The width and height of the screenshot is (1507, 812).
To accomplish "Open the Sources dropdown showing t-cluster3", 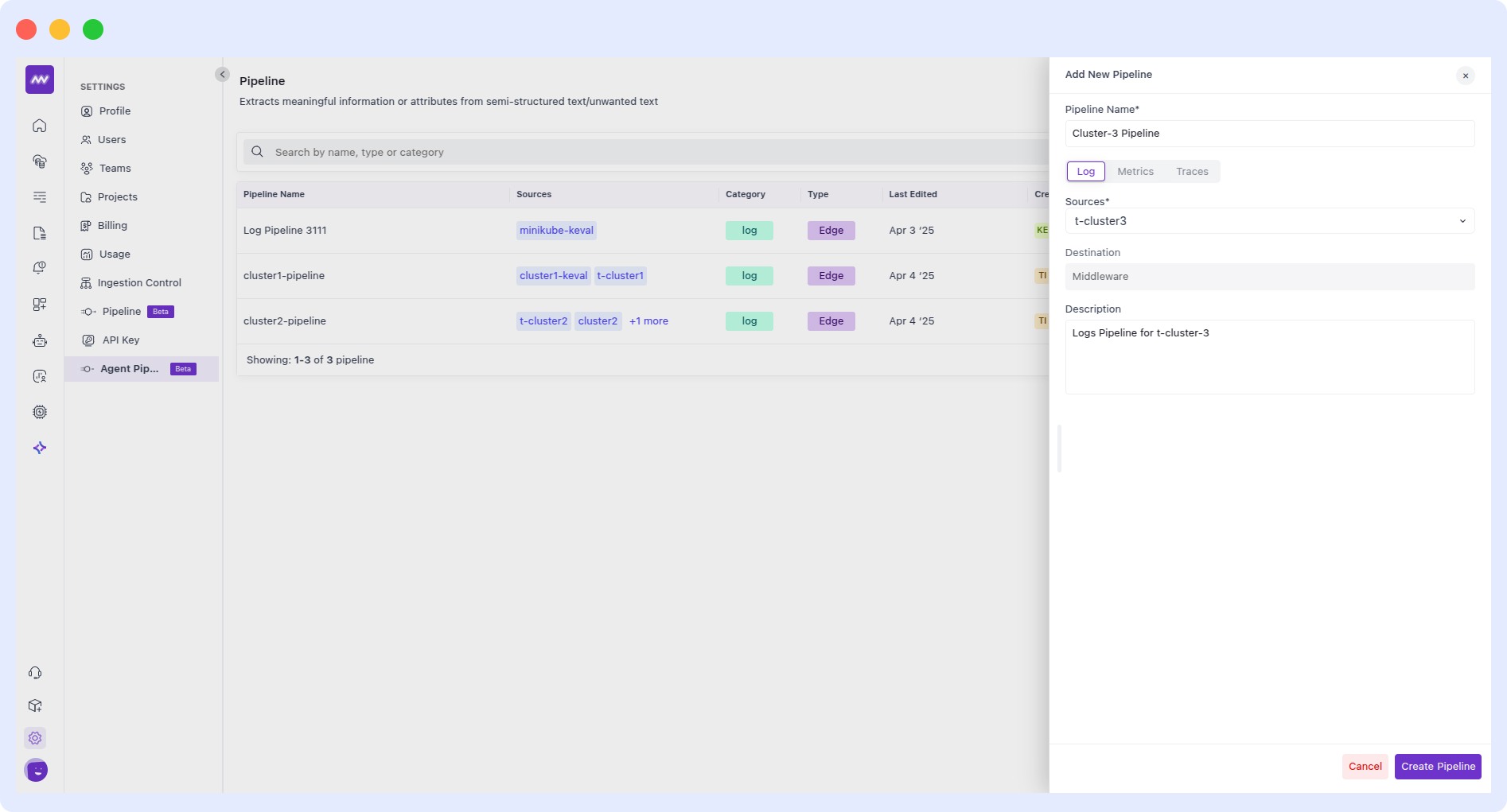I will click(x=1269, y=221).
